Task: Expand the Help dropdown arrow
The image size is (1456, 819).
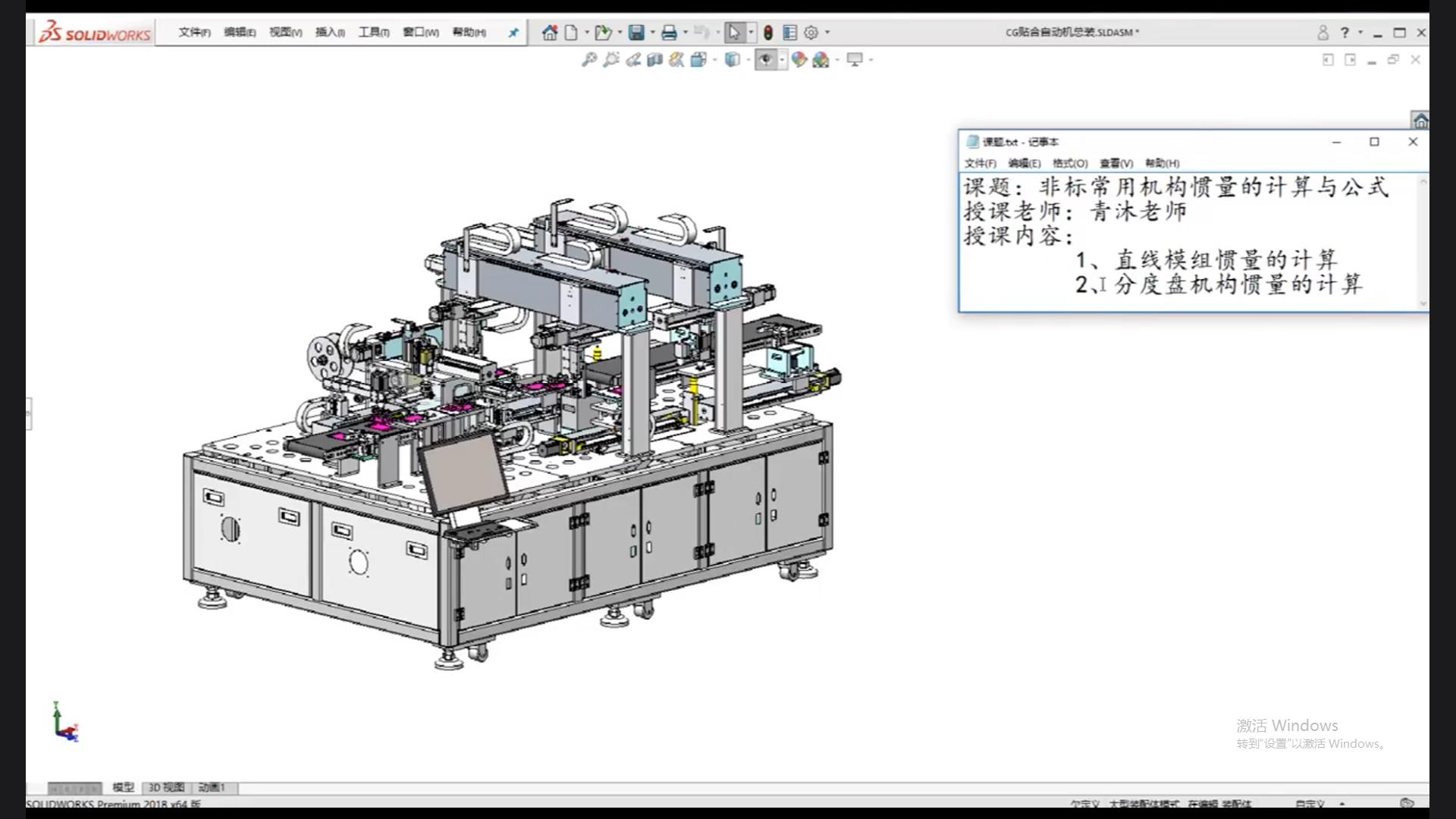Action: [x=1360, y=33]
